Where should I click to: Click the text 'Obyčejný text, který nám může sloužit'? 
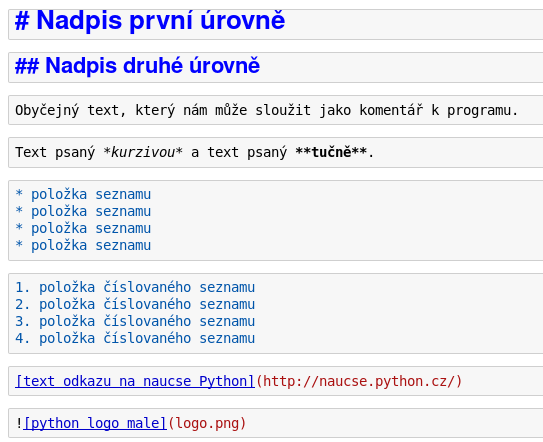click(x=163, y=110)
